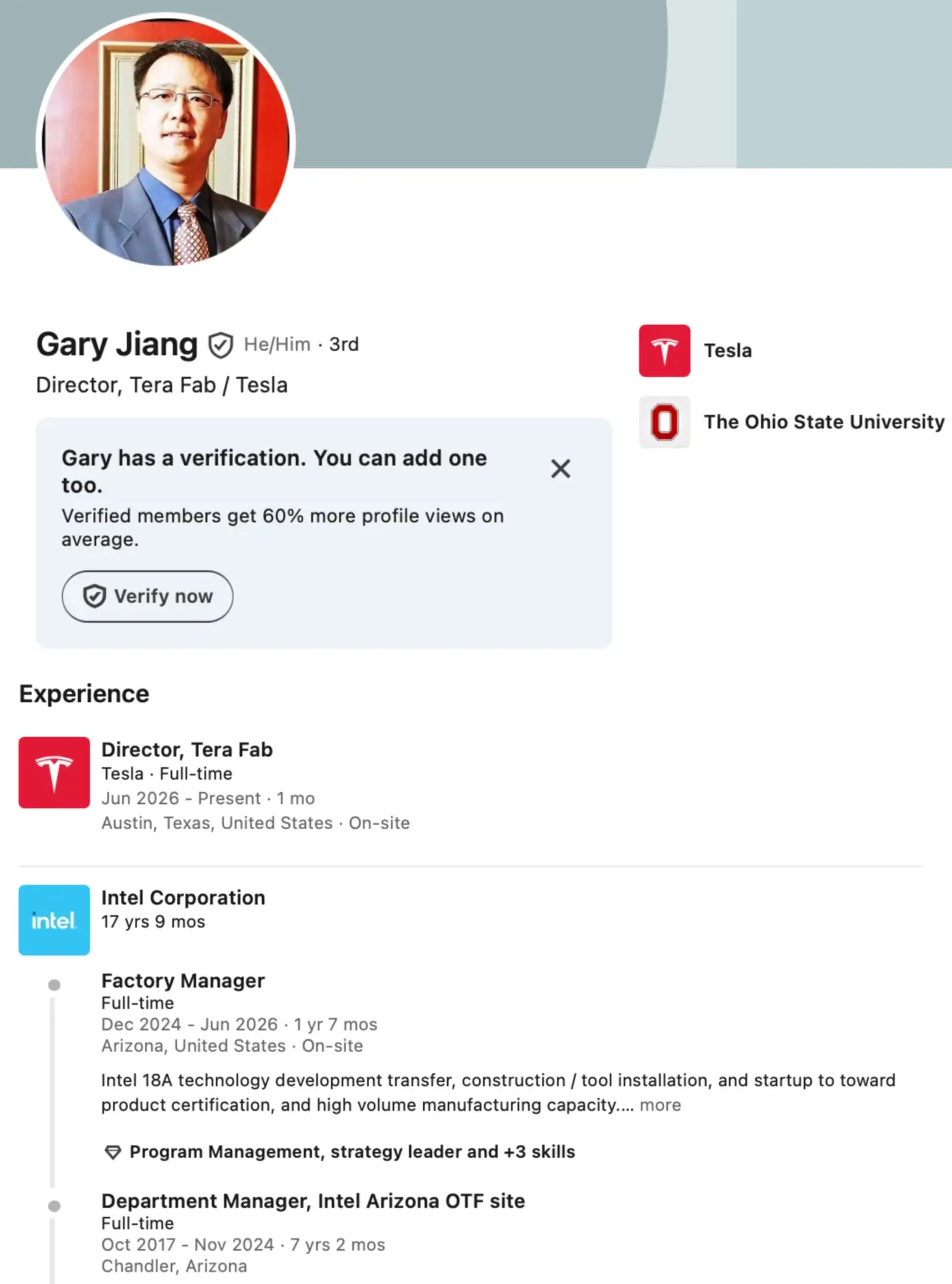Image resolution: width=952 pixels, height=1284 pixels.
Task: Click the shield icon inside Verify now
Action: 94,596
